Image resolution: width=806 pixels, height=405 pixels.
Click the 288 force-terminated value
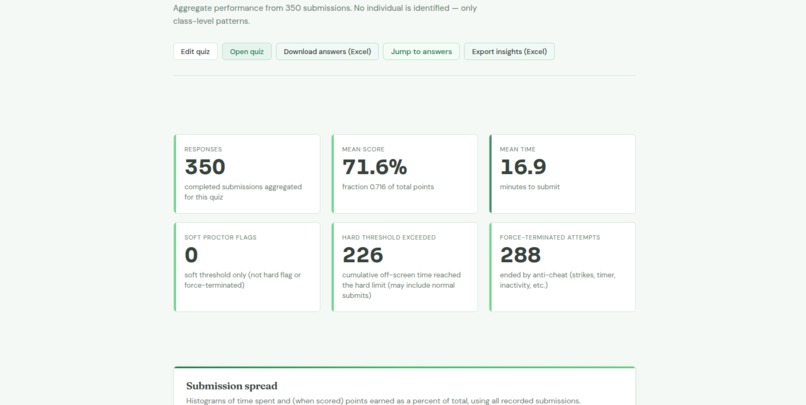tap(521, 255)
